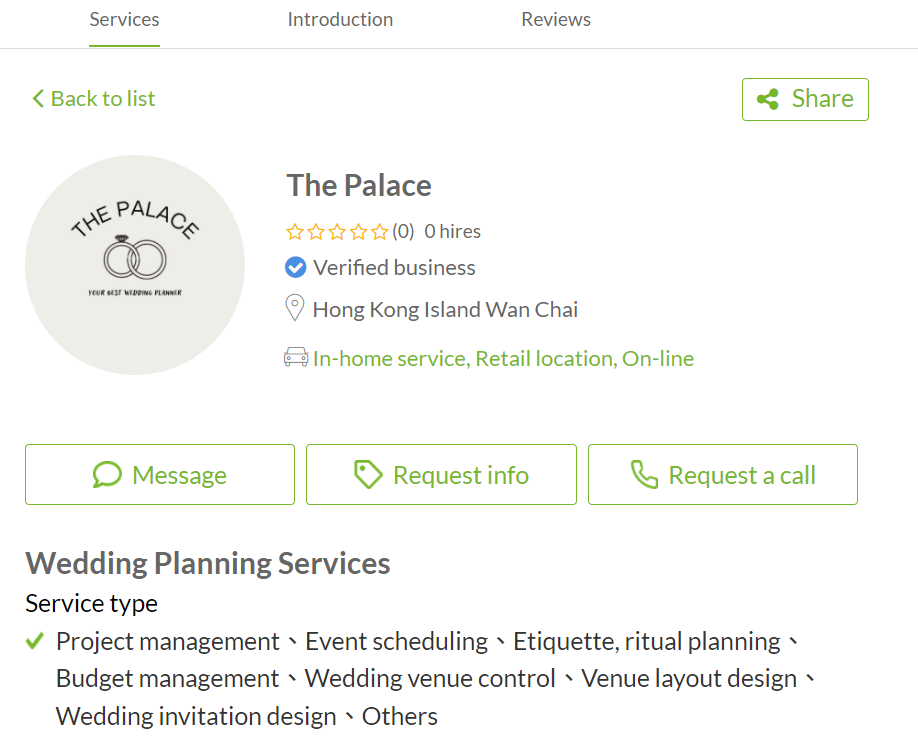Open The Palace logo image

(x=135, y=265)
